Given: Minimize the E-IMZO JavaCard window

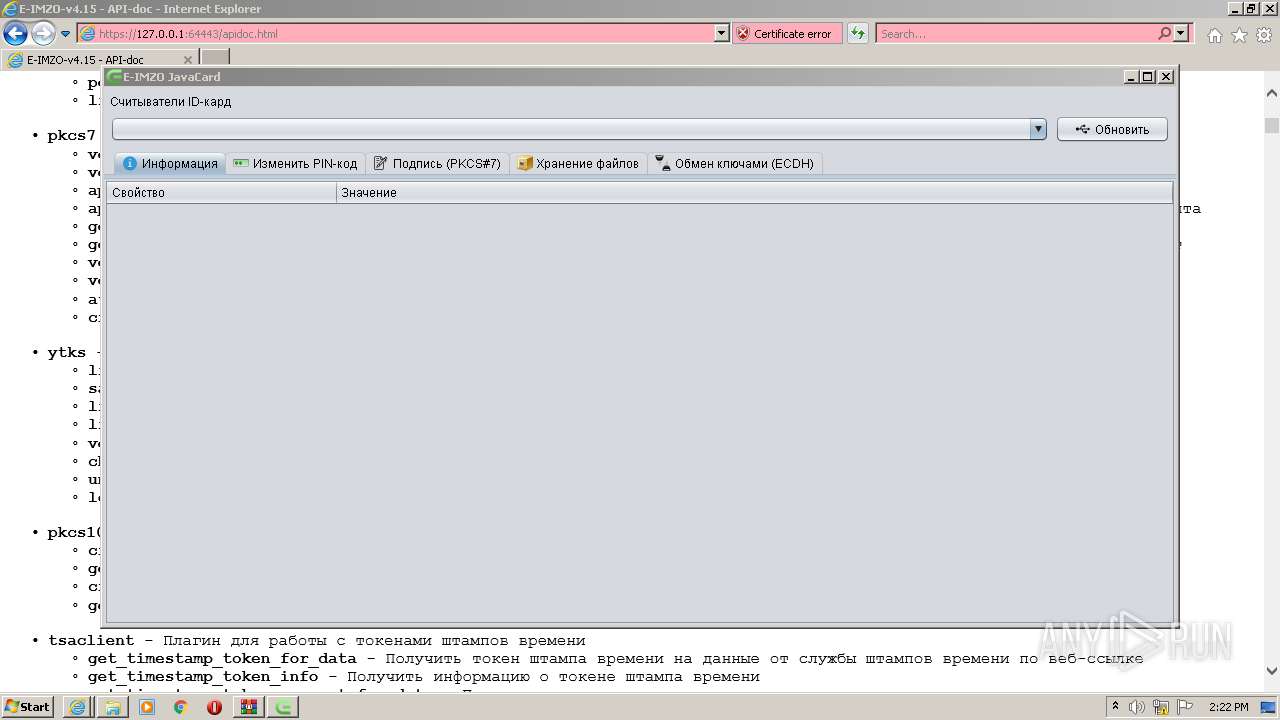Looking at the screenshot, I should pos(1131,77).
